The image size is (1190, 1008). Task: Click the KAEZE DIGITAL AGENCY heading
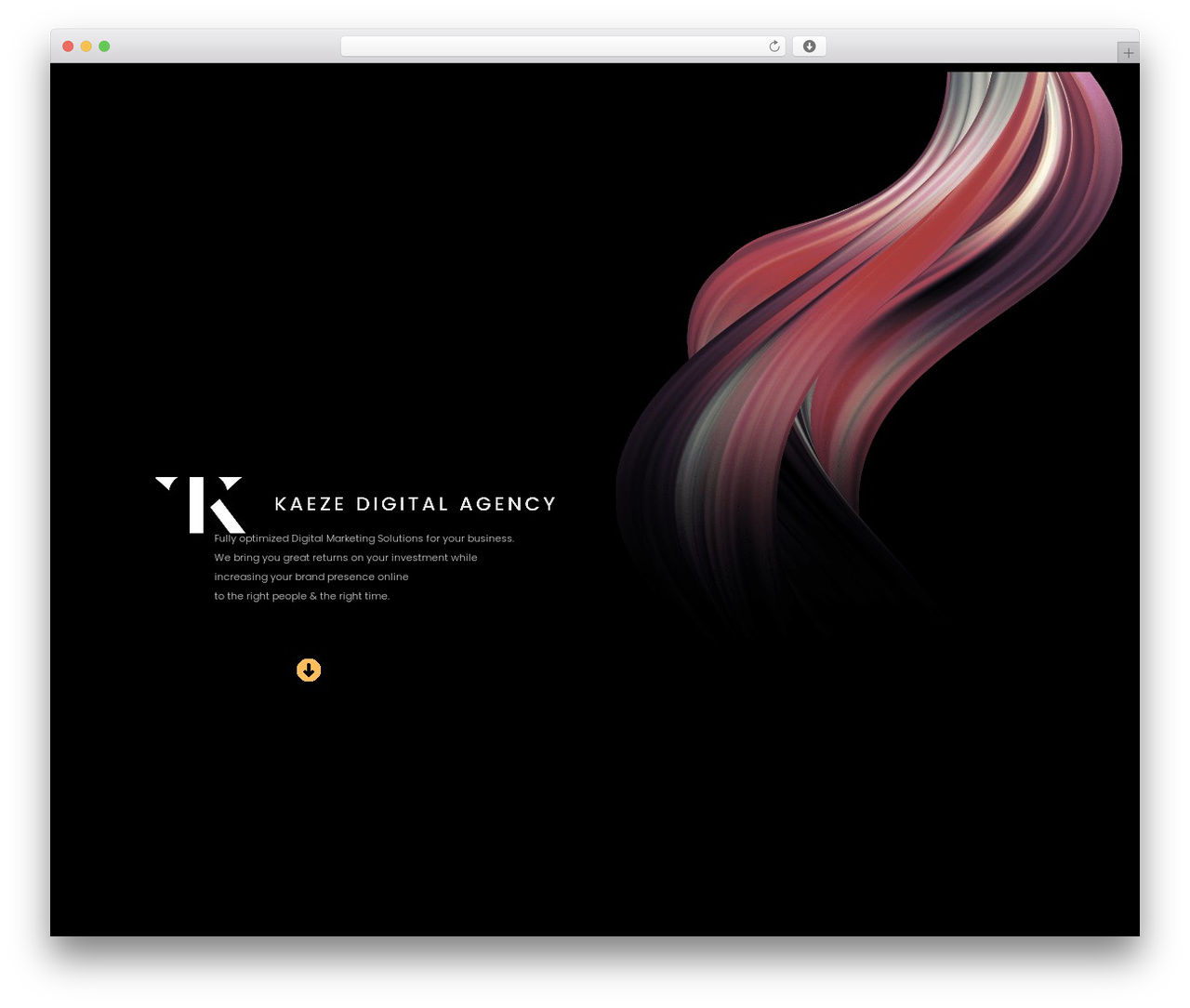pos(416,504)
